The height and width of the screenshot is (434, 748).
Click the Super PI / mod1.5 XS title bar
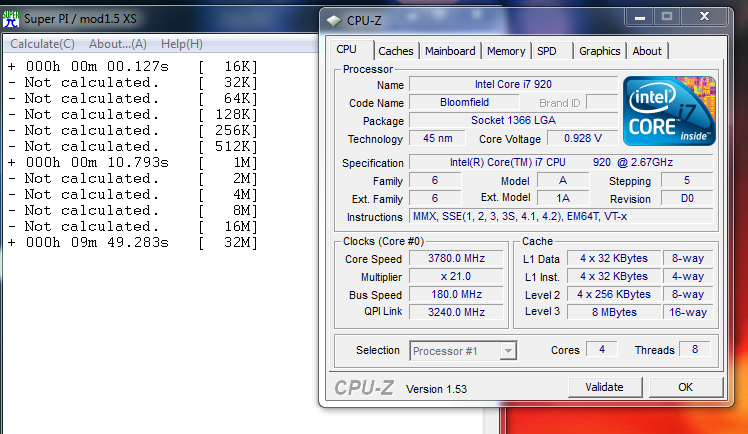click(x=160, y=19)
